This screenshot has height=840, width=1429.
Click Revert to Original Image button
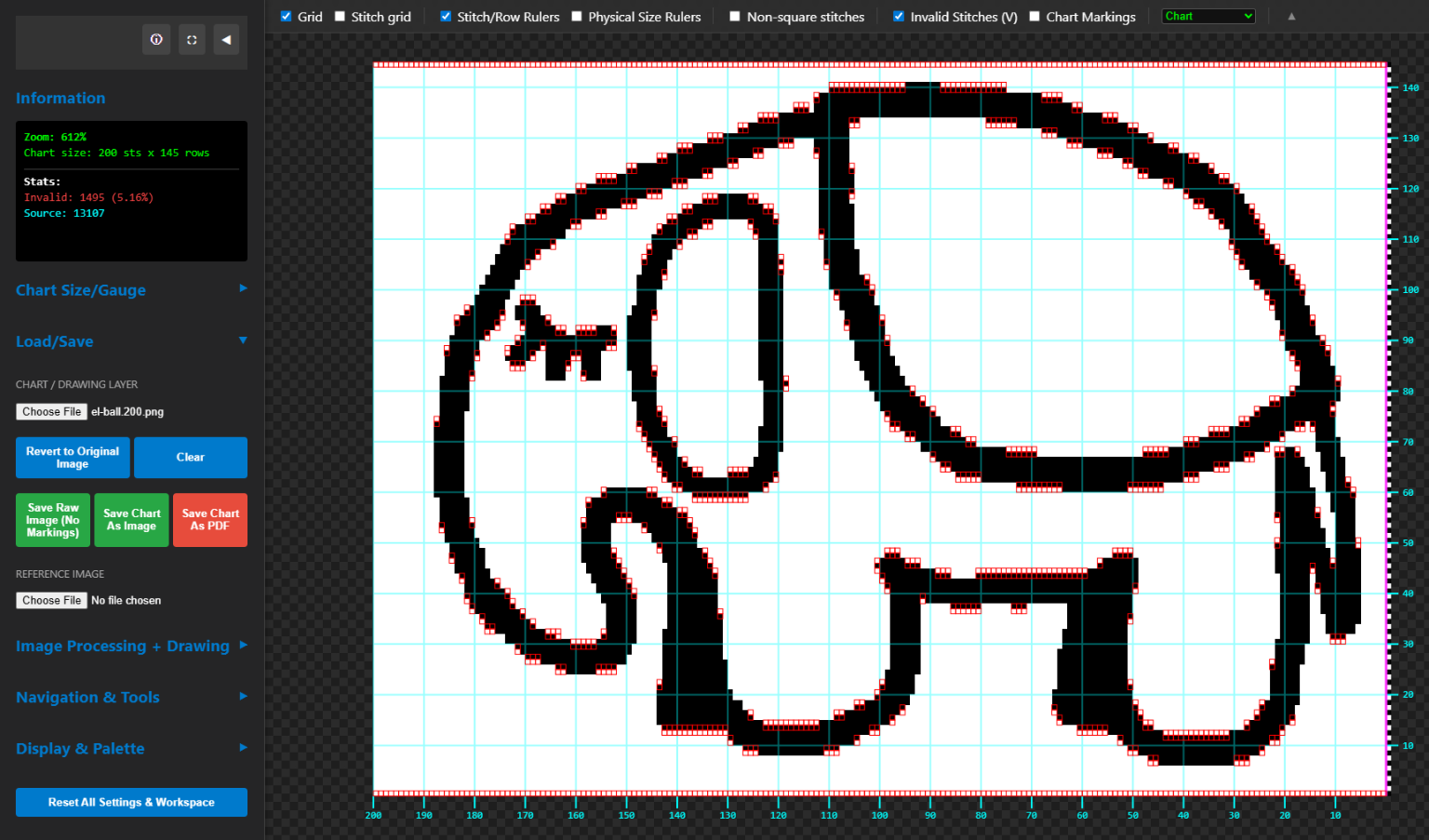coord(73,458)
